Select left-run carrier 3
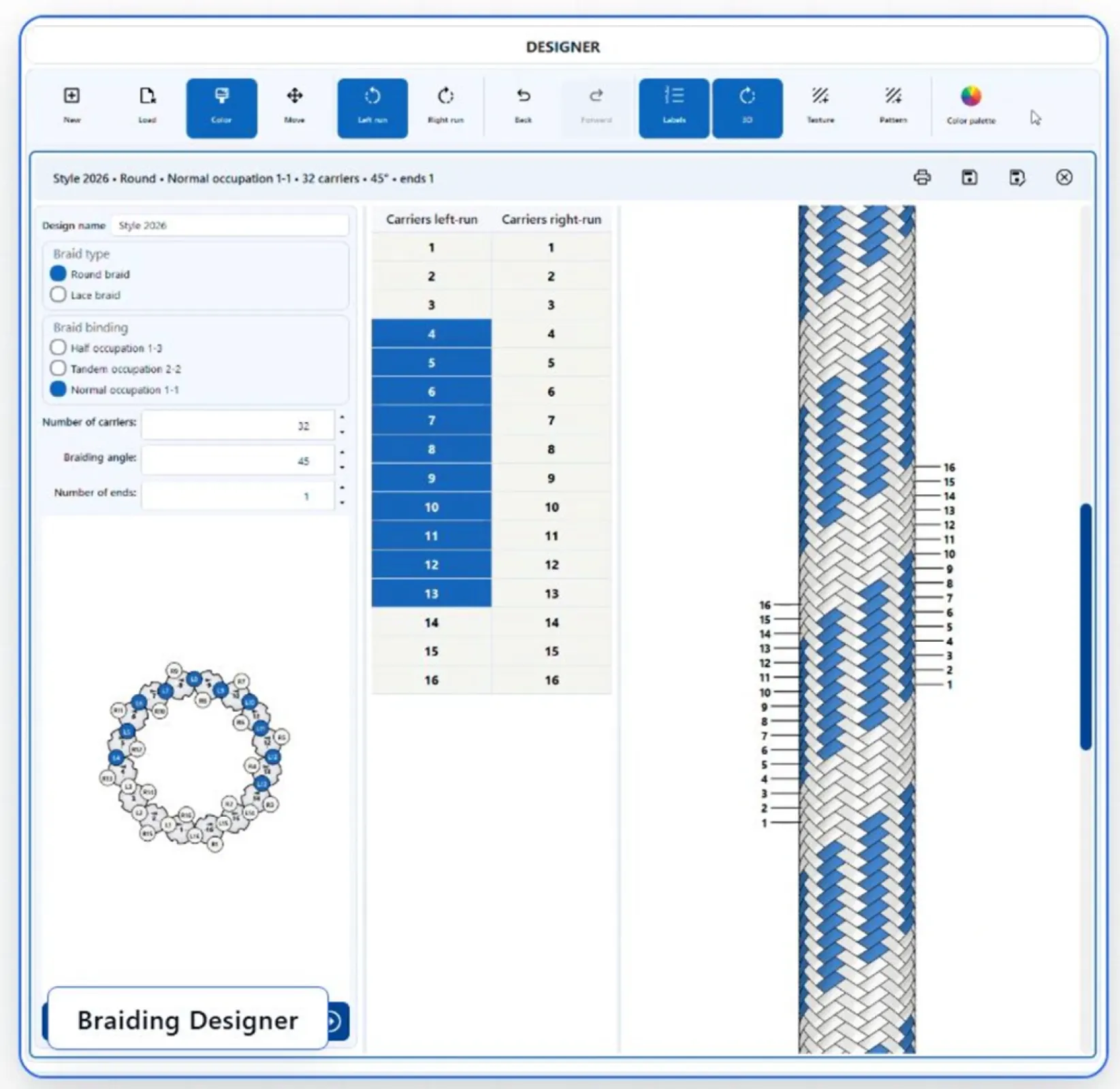Screen dimensions: 1120x1089 (432, 305)
